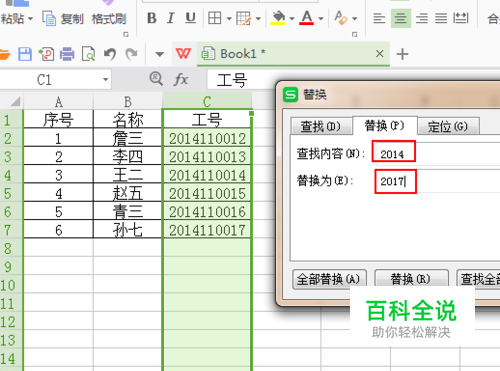Click the 全部替换(A) button
The image size is (500, 371).
tap(329, 279)
